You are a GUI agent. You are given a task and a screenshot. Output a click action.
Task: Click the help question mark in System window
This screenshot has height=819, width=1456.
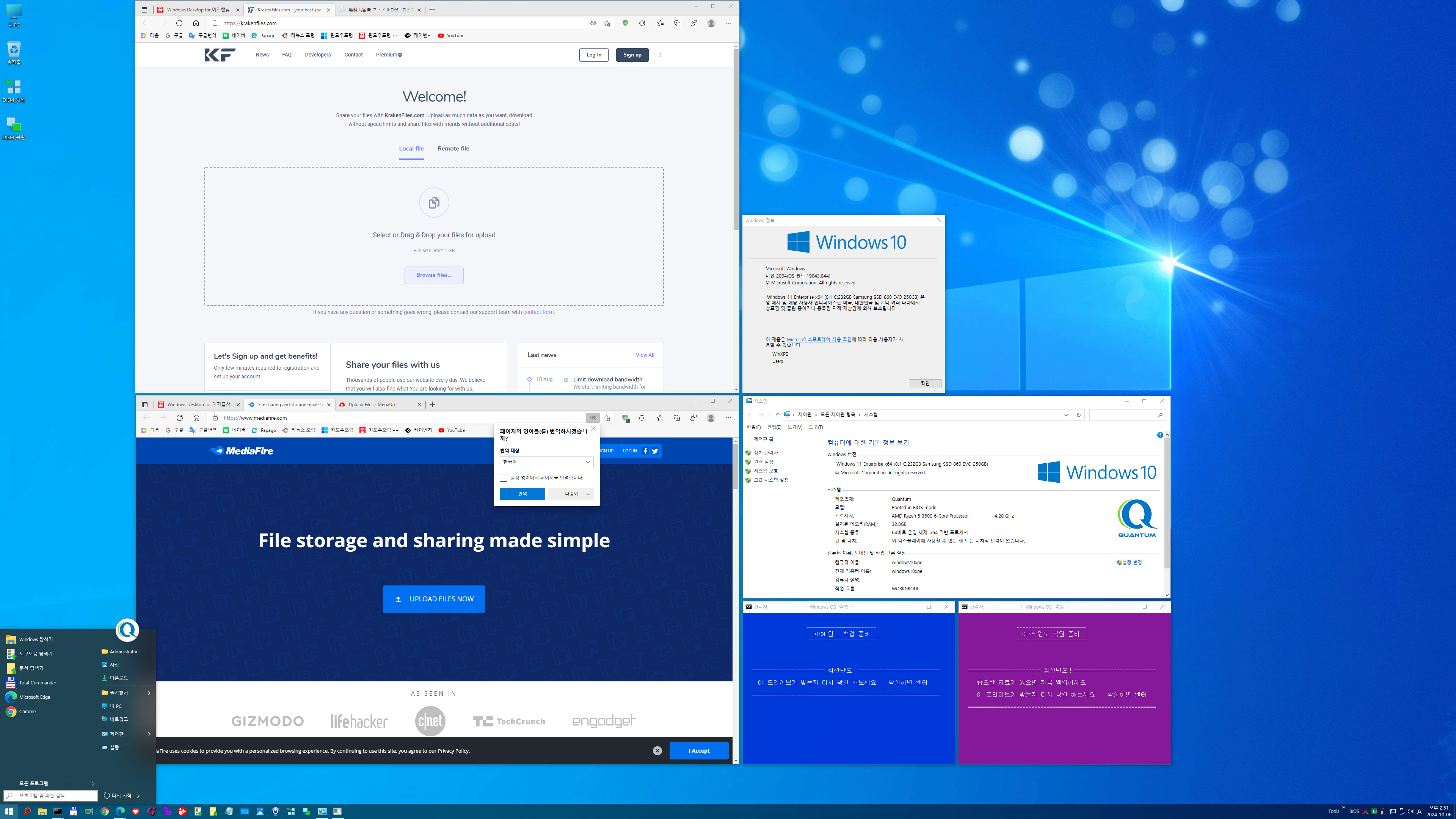pos(1160,435)
